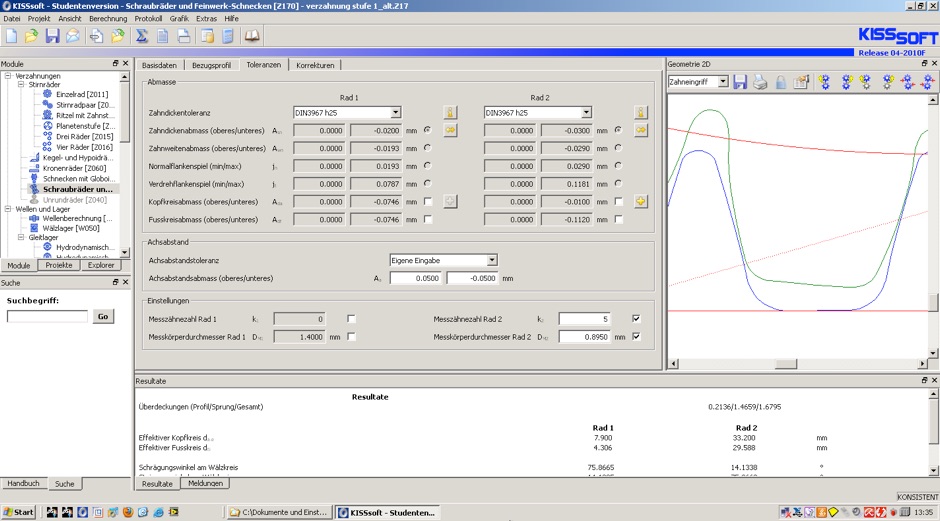Click the convert arrow for Rad 1 Zahndickenabmass
Screen dimensions: 940x521
450,130
